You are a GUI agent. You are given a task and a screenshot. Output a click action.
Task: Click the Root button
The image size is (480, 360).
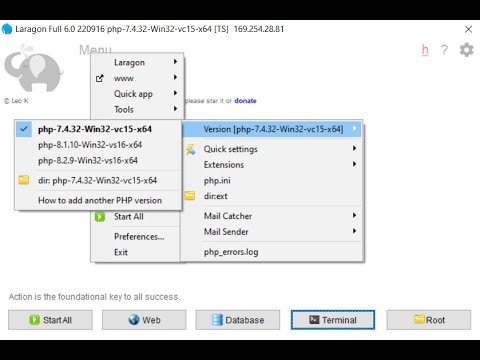(x=429, y=320)
